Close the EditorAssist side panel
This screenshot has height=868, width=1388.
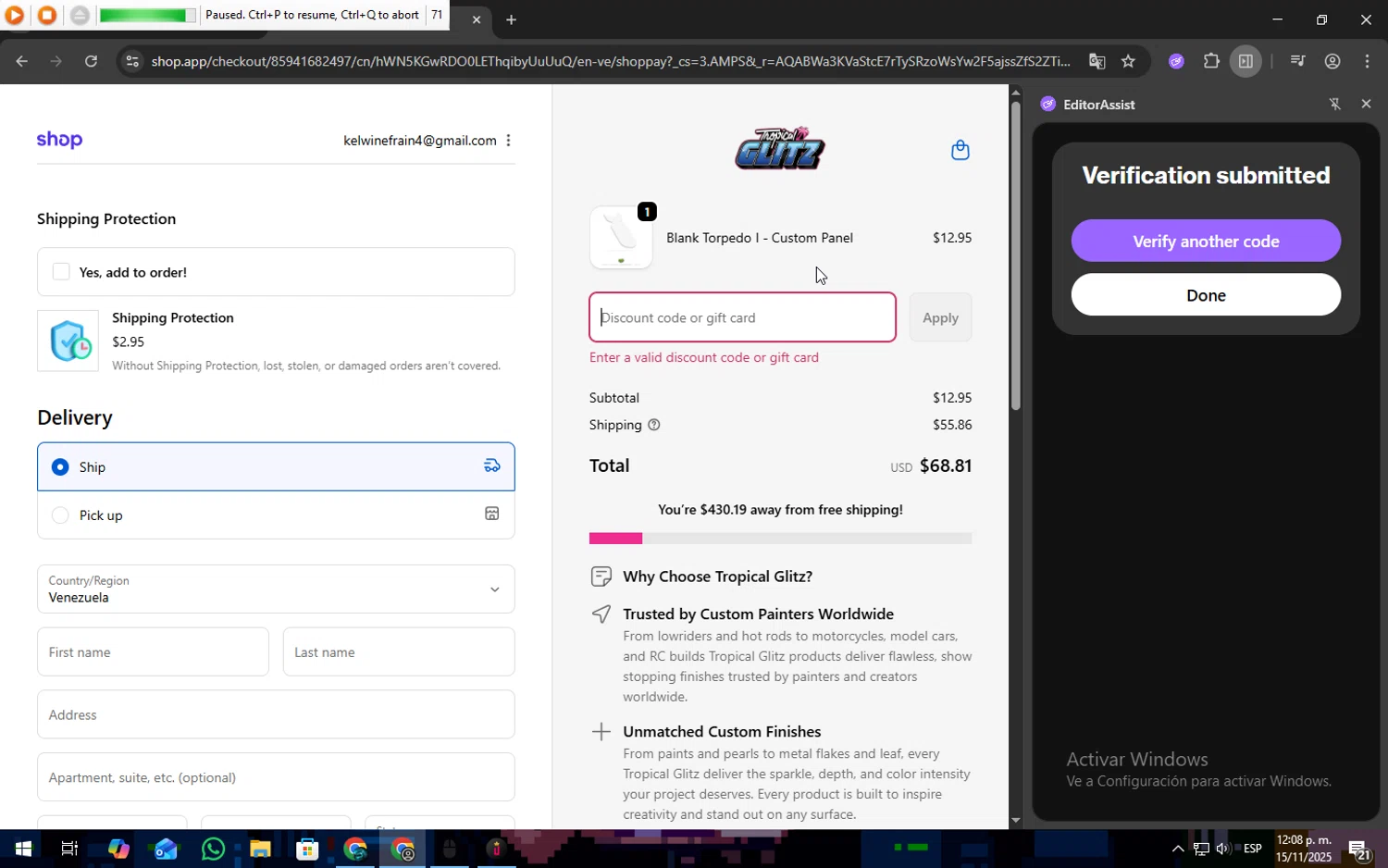point(1366,104)
